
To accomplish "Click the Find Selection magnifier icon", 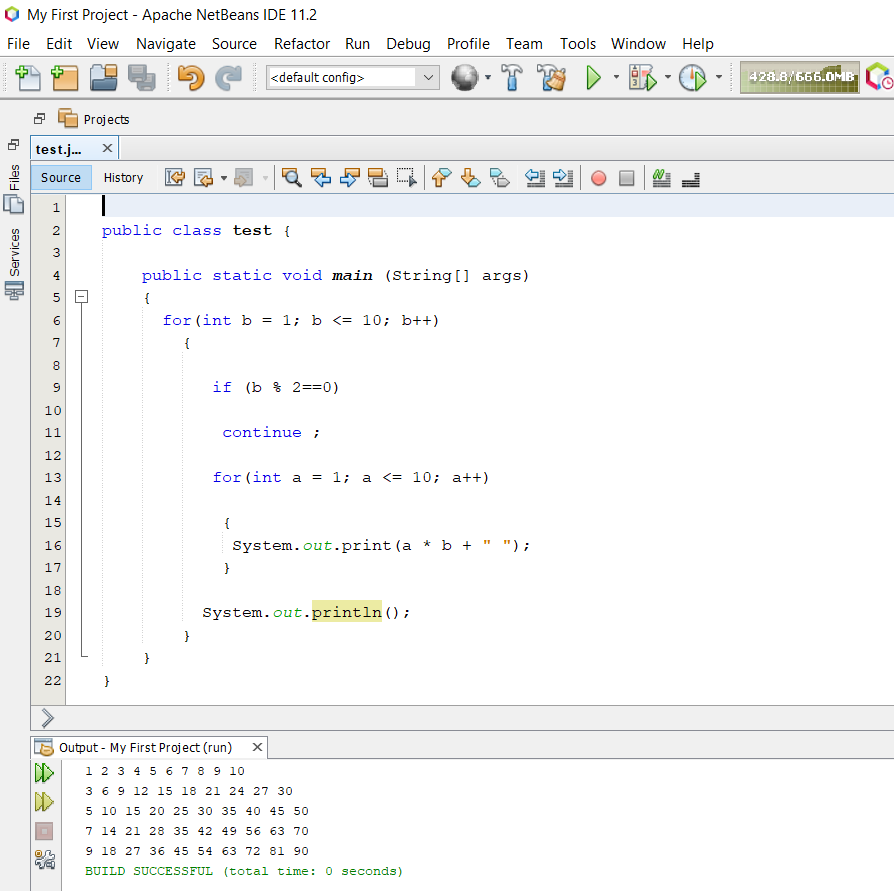I will point(291,178).
